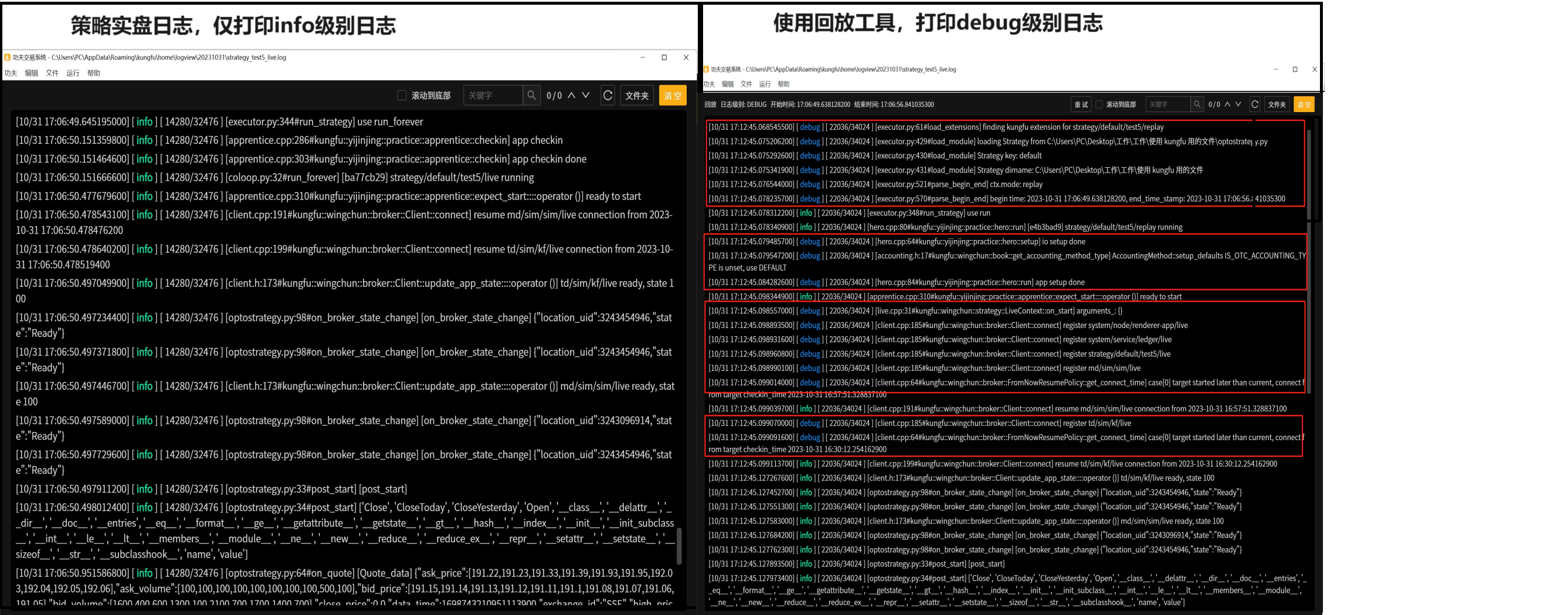Screen dimensions: 1568x615
Task: Click the orange 清空 button in right window
Action: (x=1304, y=104)
